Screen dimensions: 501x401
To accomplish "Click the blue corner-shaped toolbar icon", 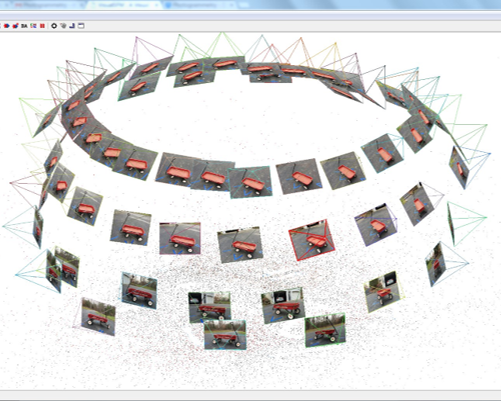I will pyautogui.click(x=72, y=26).
